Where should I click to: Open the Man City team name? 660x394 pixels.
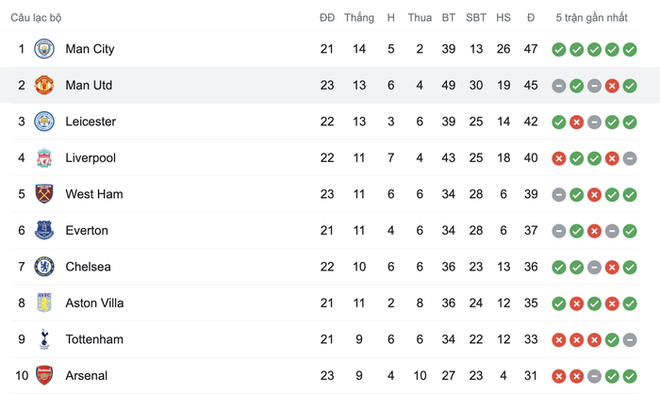tap(90, 49)
